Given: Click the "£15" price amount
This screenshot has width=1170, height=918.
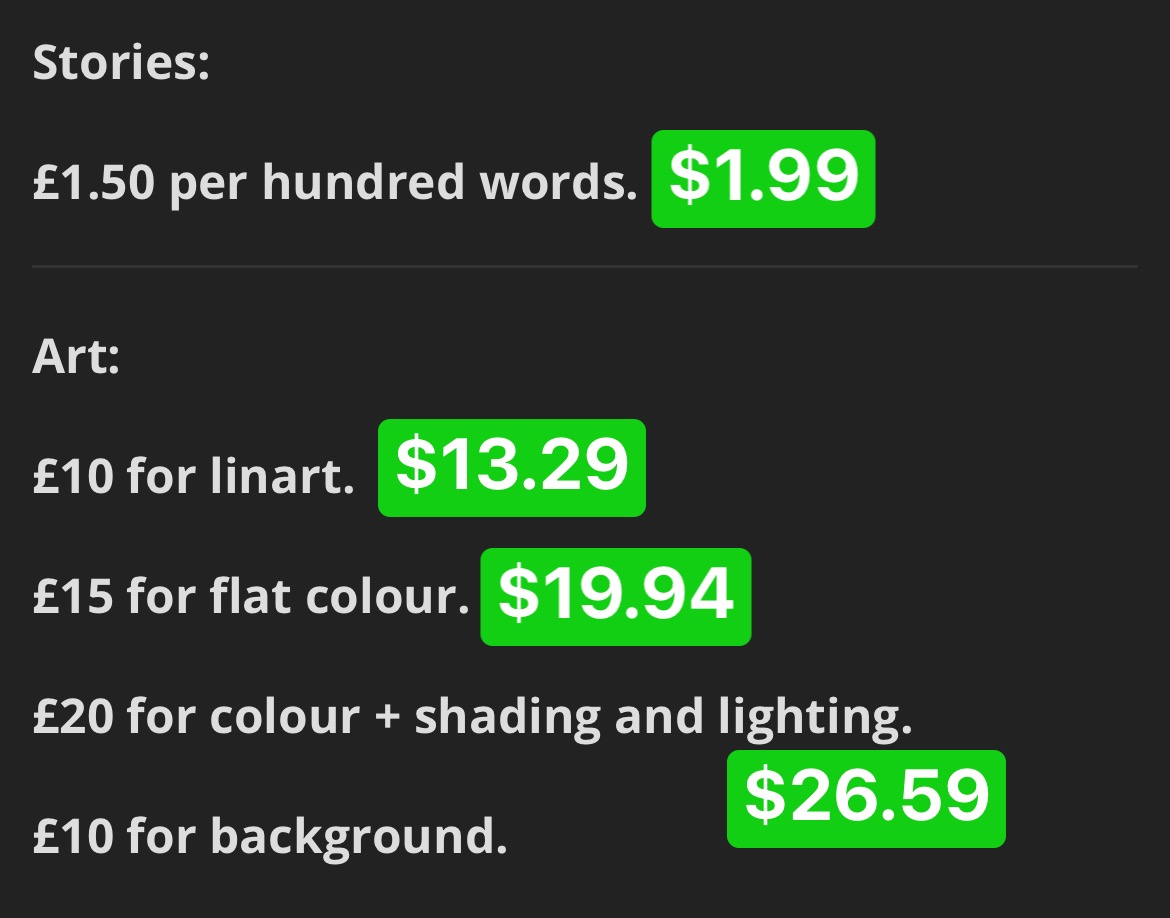Looking at the screenshot, I should 72,597.
